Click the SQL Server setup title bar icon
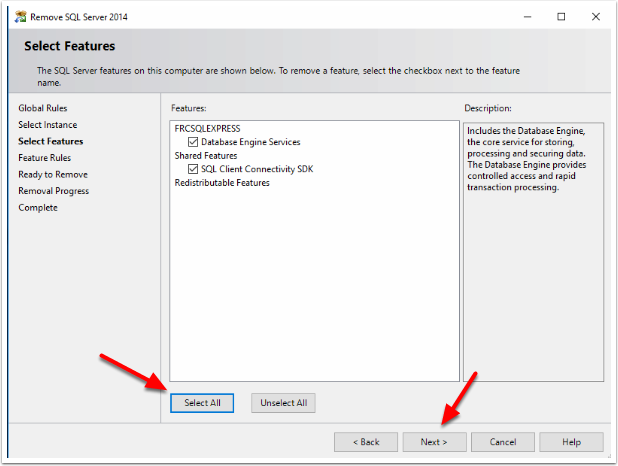618x466 pixels. tap(20, 17)
